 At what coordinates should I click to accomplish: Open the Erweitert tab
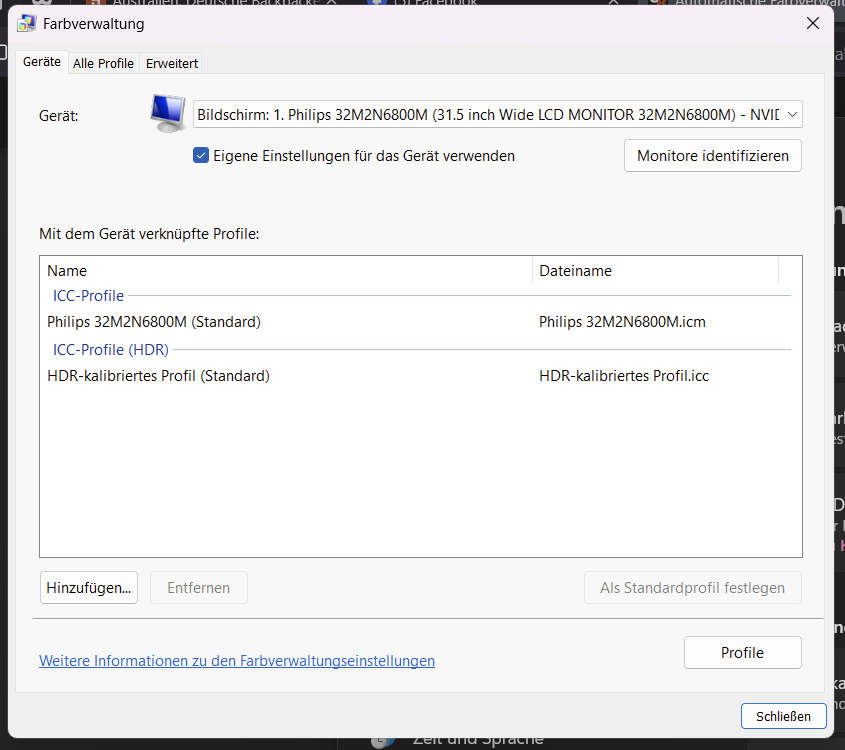171,63
